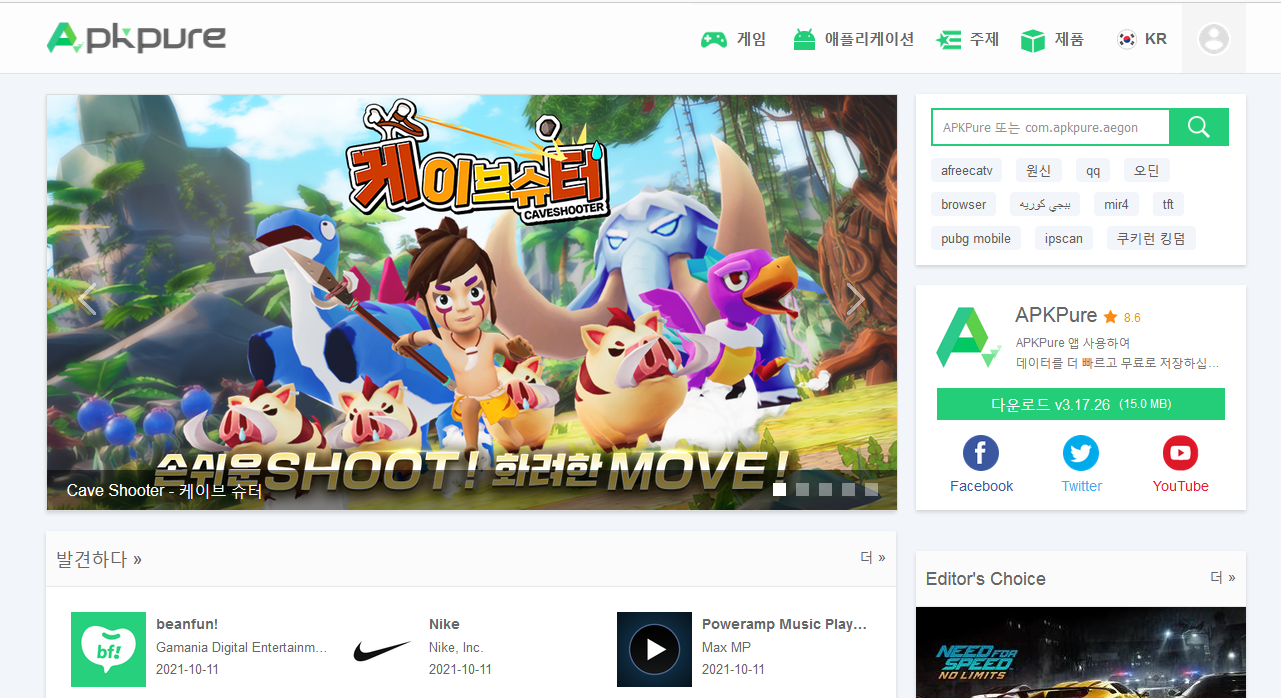
Task: Go to next banner slide arrow
Action: (x=855, y=299)
